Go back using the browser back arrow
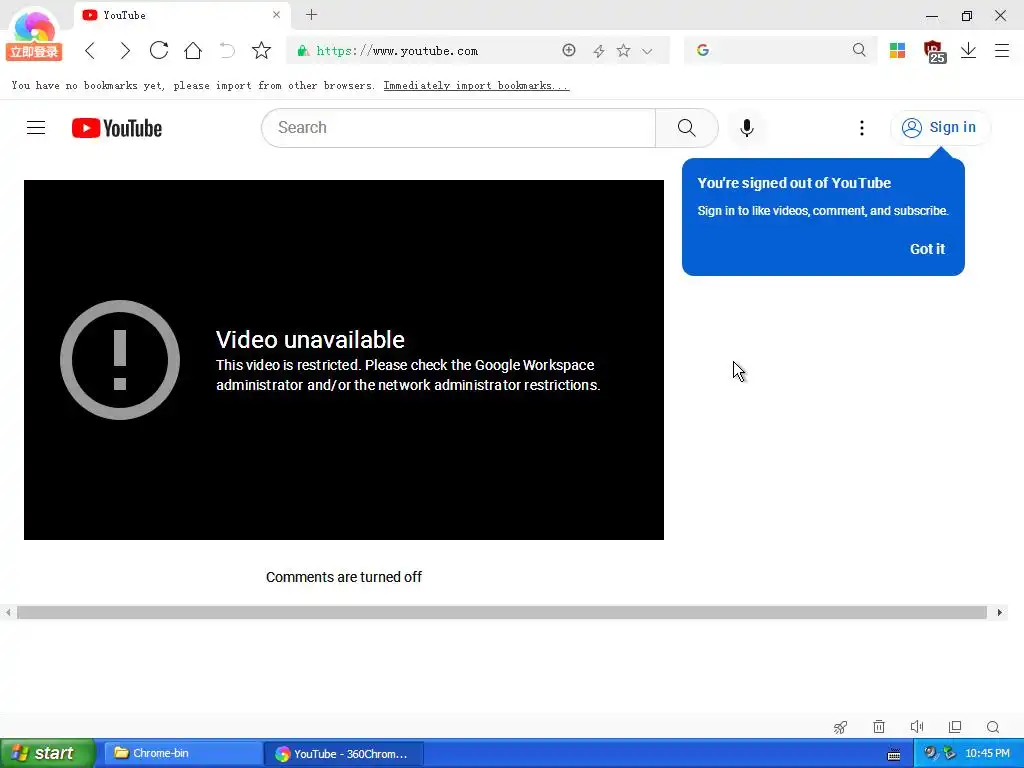The width and height of the screenshot is (1024, 768). (x=90, y=51)
